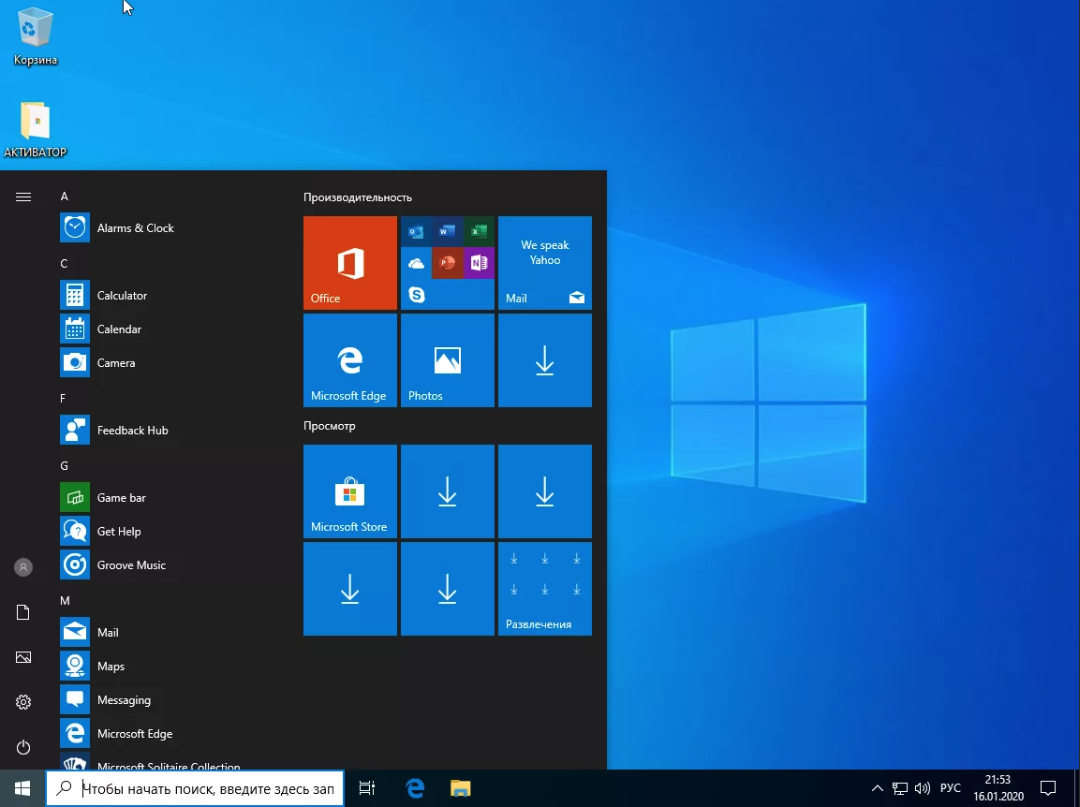Viewport: 1080px width, 807px height.
Task: Open Outlook icon in Office apps tile
Action: point(416,232)
